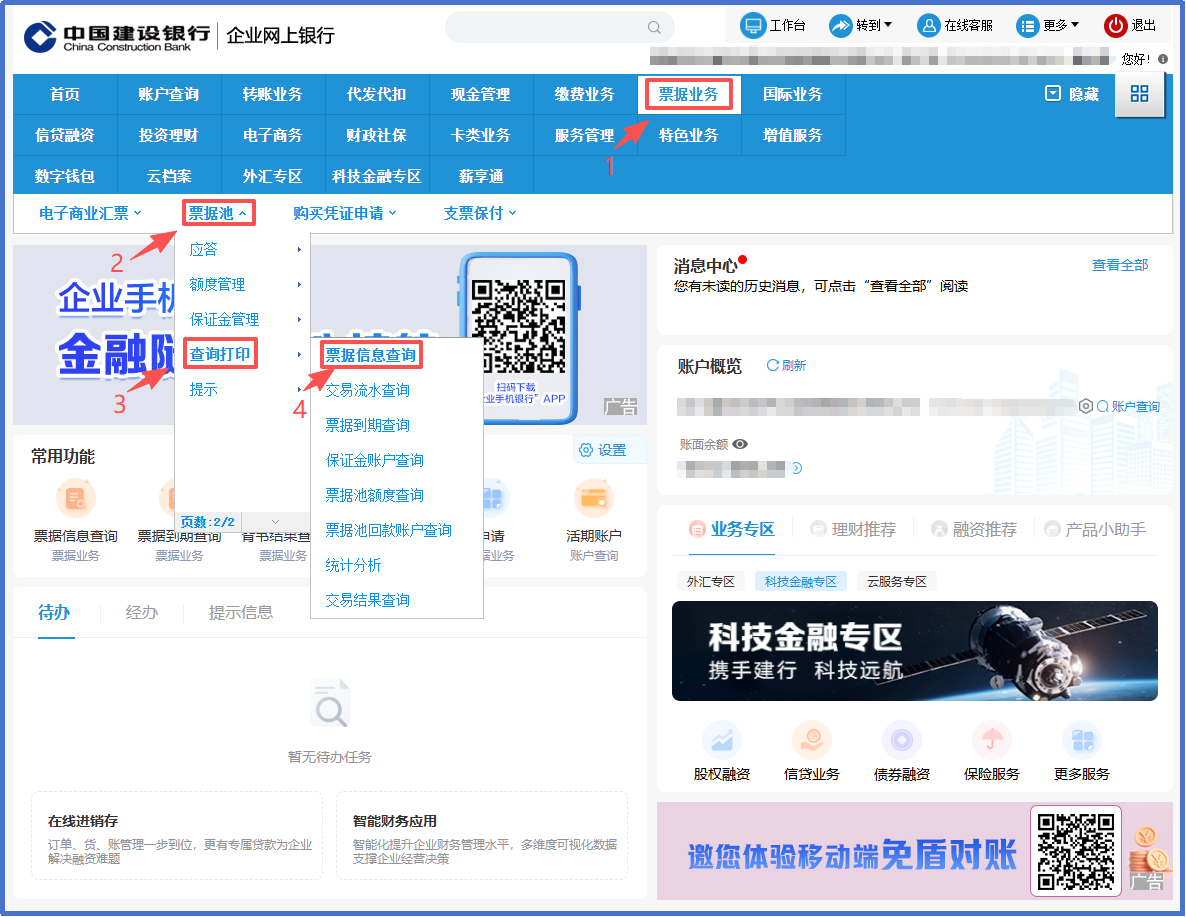Click the 查看全部 link in 消息中心

1119,265
